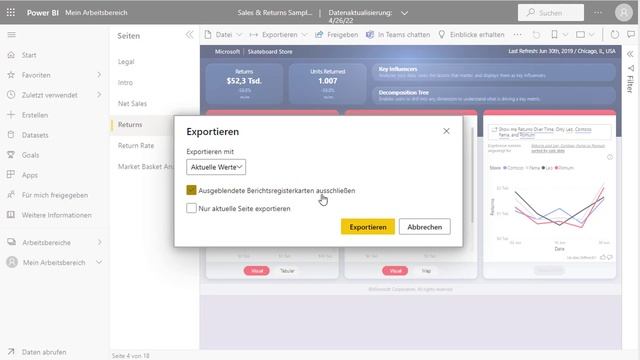
Task: Click the In Teams chatten icon
Action: pyautogui.click(x=370, y=35)
